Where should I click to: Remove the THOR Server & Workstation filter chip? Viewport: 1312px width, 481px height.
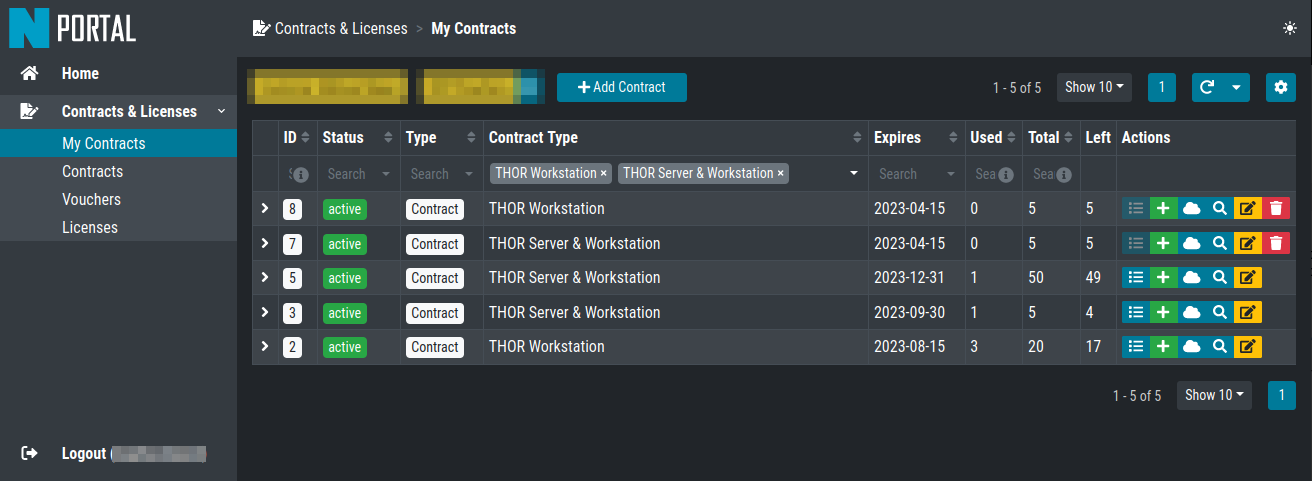click(780, 174)
